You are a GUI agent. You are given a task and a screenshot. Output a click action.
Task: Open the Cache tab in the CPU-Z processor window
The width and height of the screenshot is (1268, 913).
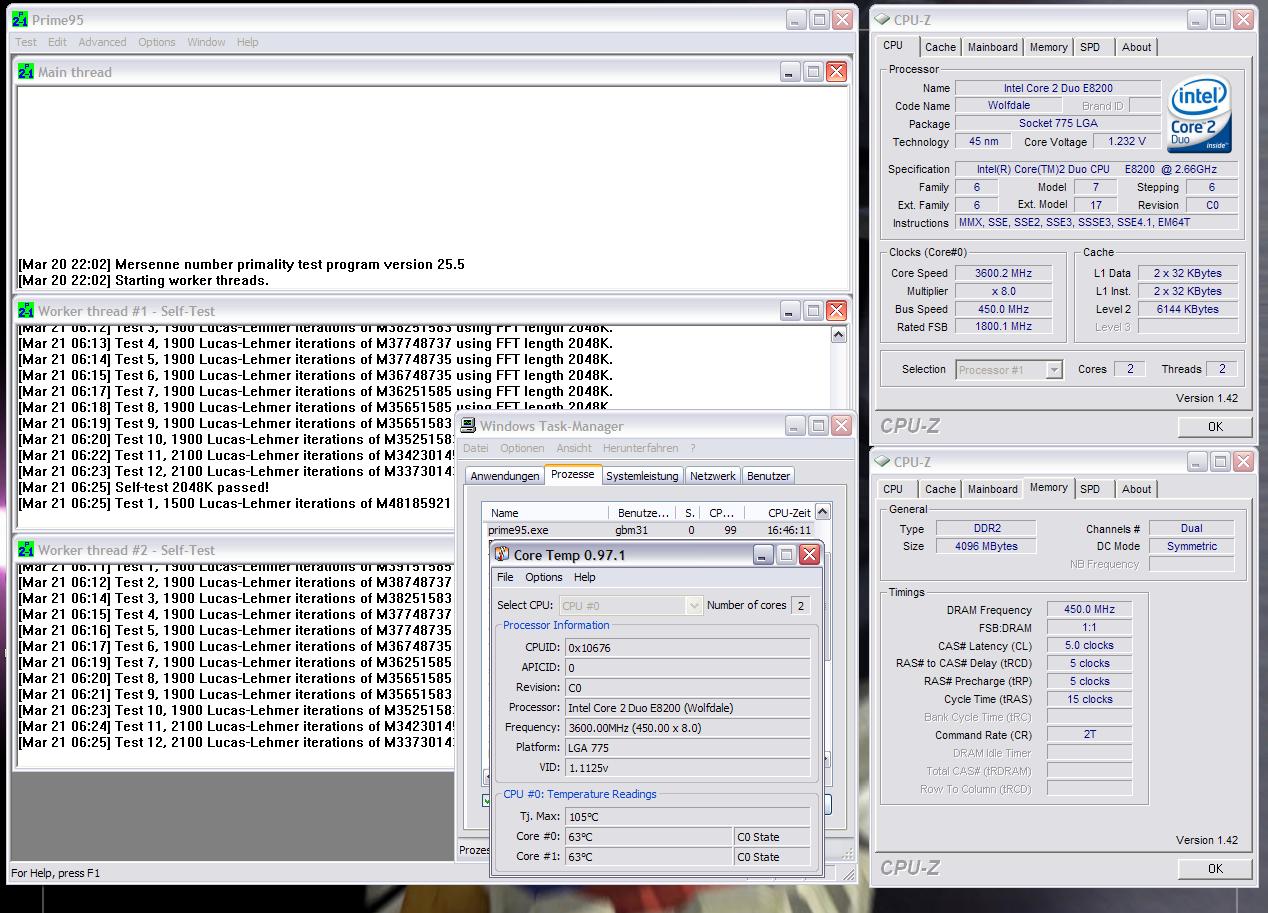[940, 47]
